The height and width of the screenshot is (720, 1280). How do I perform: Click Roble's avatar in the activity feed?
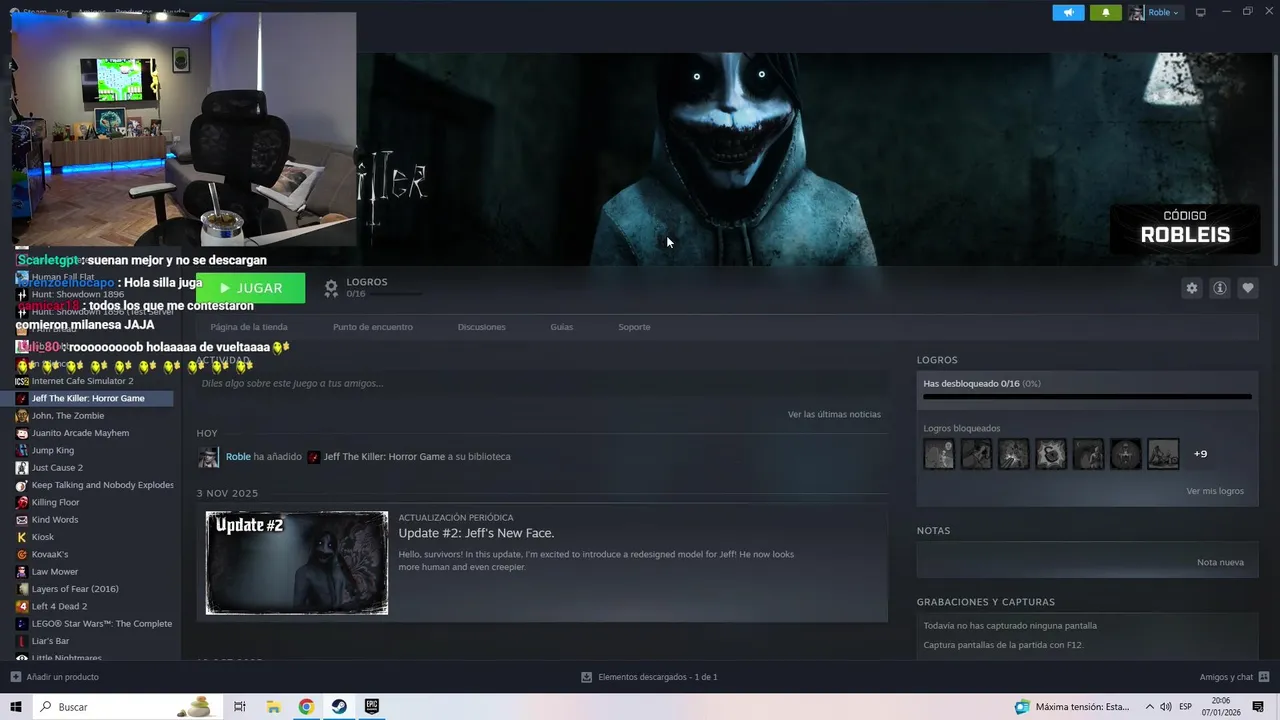pos(208,457)
